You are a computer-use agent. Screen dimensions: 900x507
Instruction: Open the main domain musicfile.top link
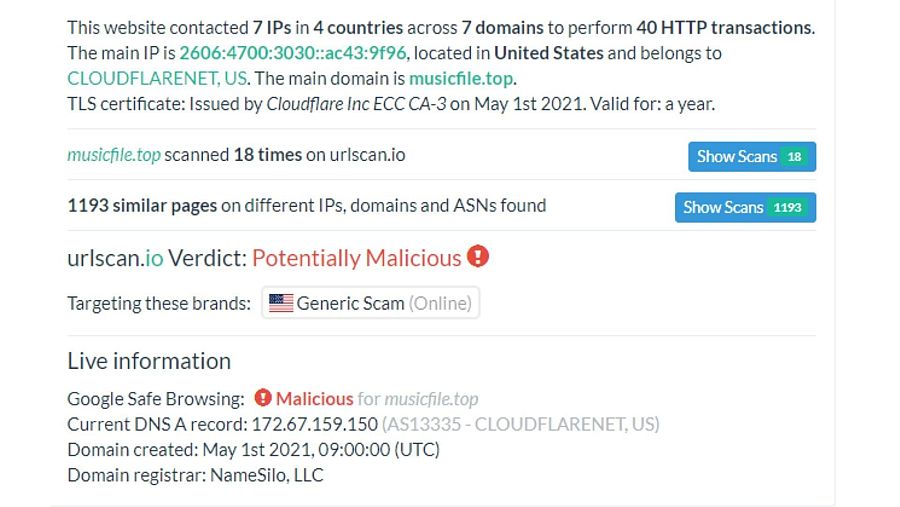463,78
